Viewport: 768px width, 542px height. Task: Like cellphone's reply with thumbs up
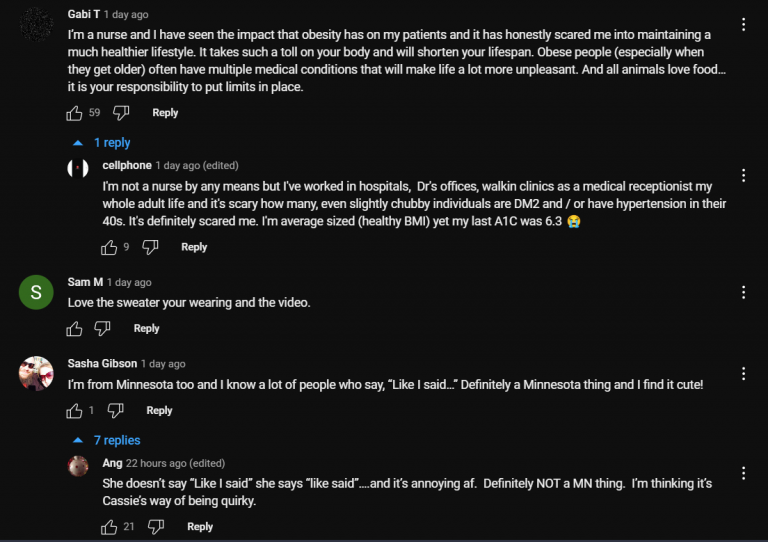[x=109, y=247]
